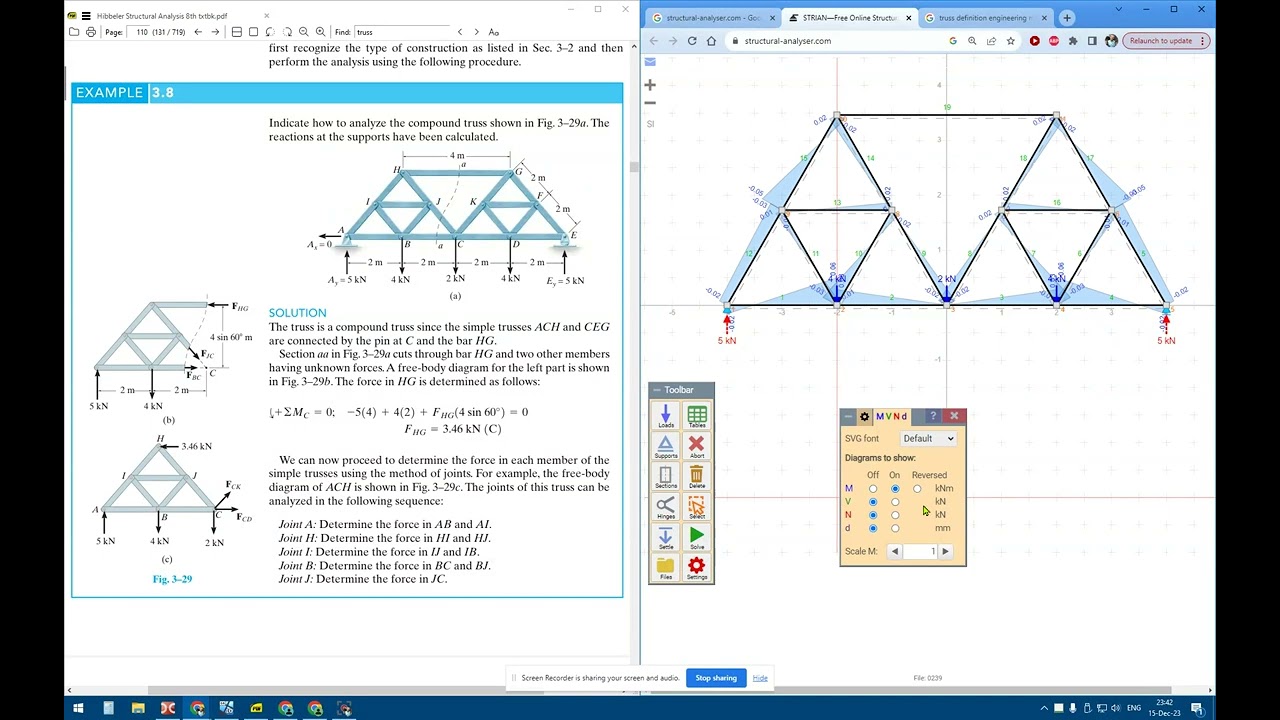
Task: Toggle match case in PDF find
Action: 494,32
